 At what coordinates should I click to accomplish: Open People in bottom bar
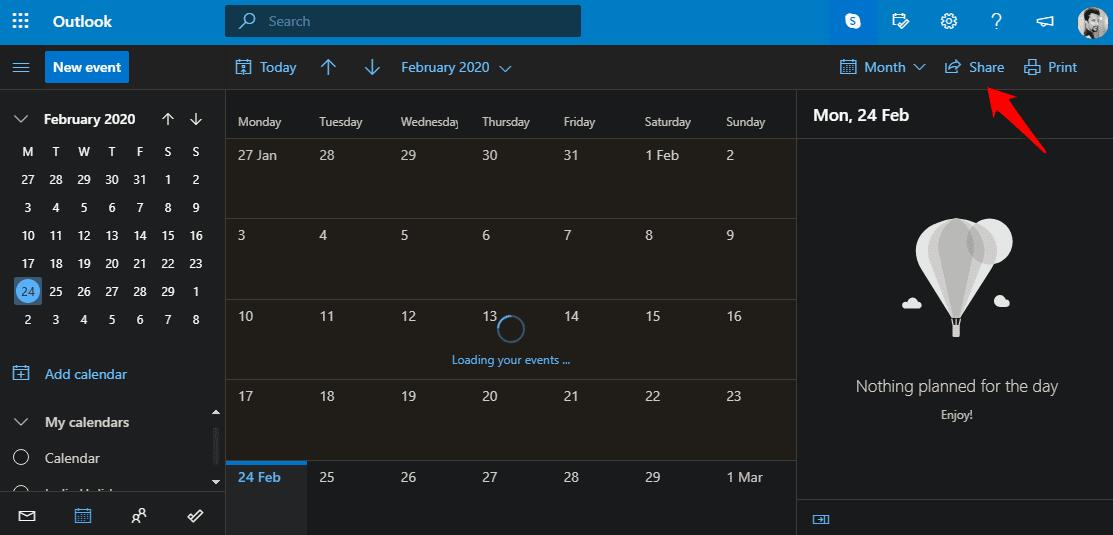click(x=139, y=516)
